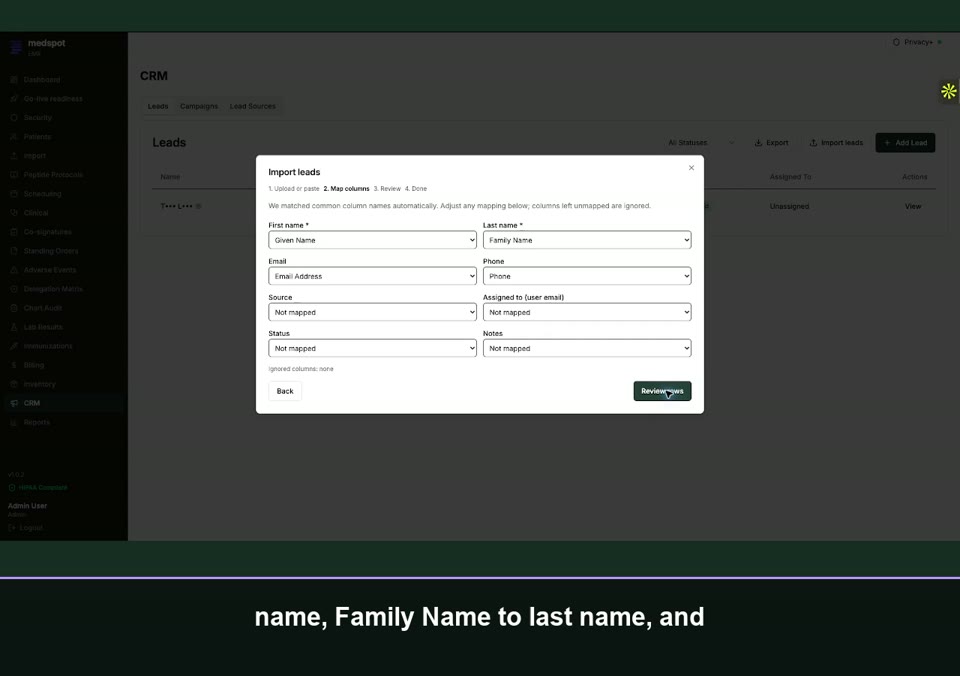Click the yellow asterisk widget icon
The height and width of the screenshot is (676, 960).
coord(948,91)
